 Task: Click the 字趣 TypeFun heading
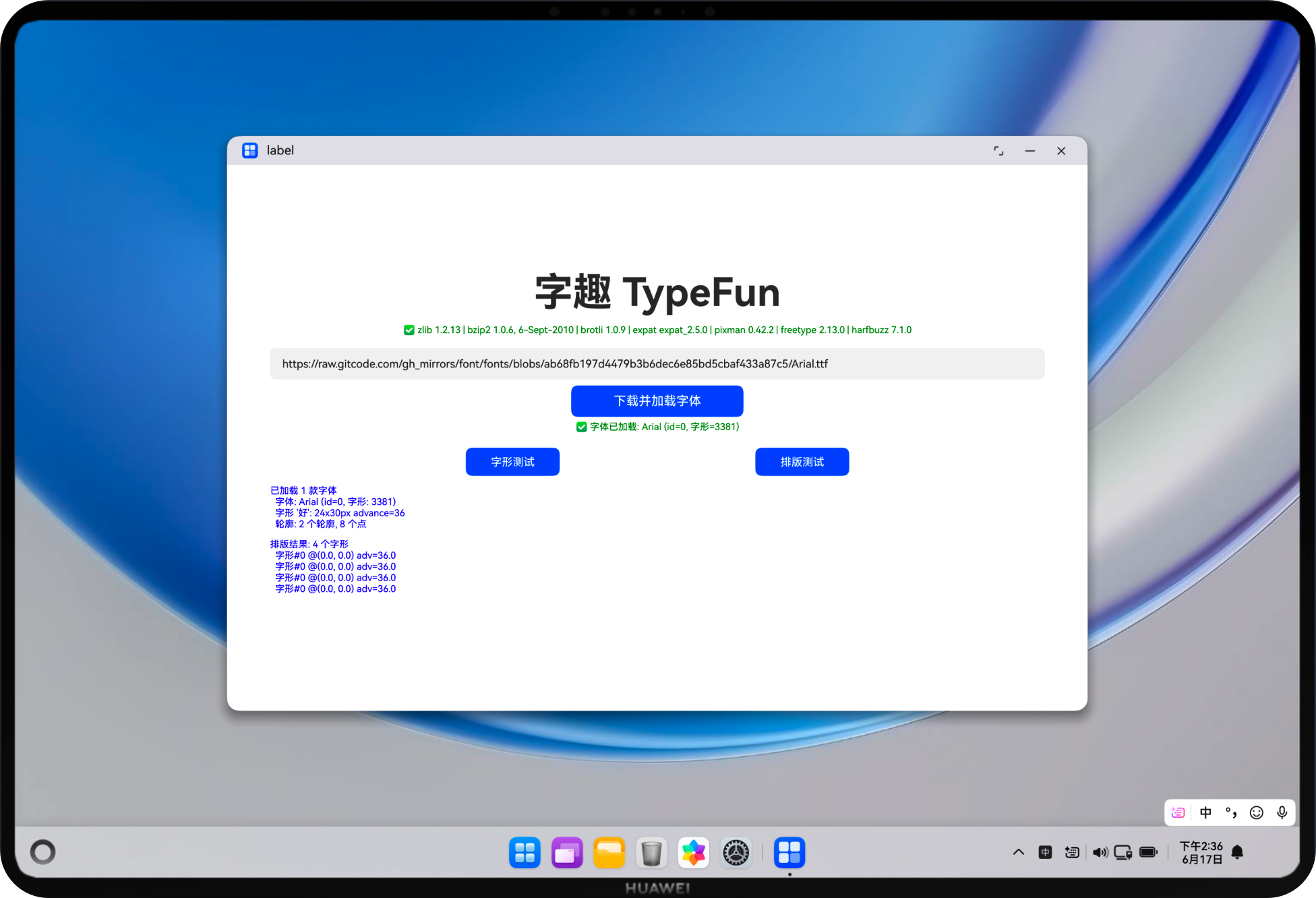657,292
